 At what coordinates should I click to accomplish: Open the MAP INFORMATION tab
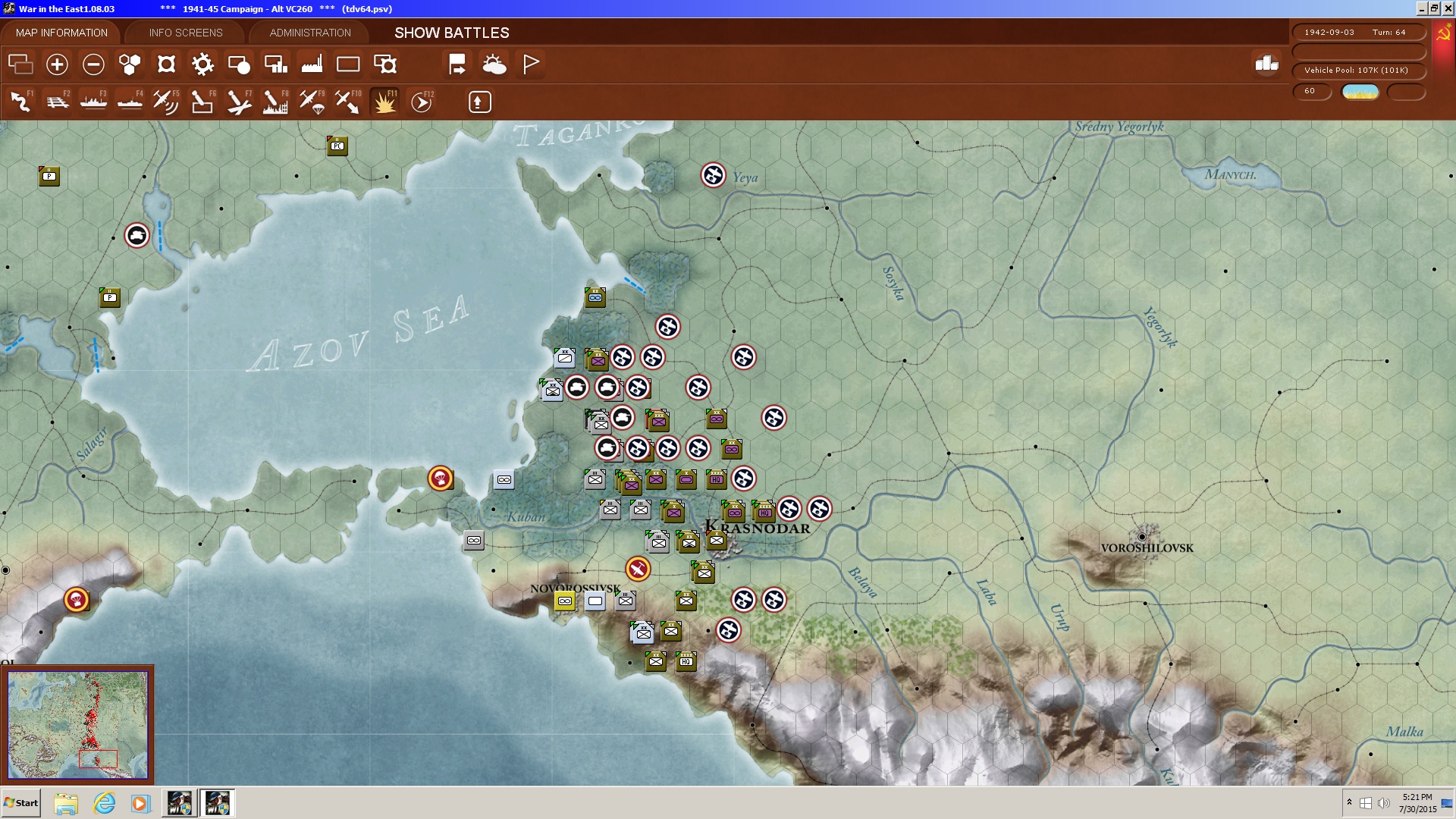pyautogui.click(x=61, y=33)
